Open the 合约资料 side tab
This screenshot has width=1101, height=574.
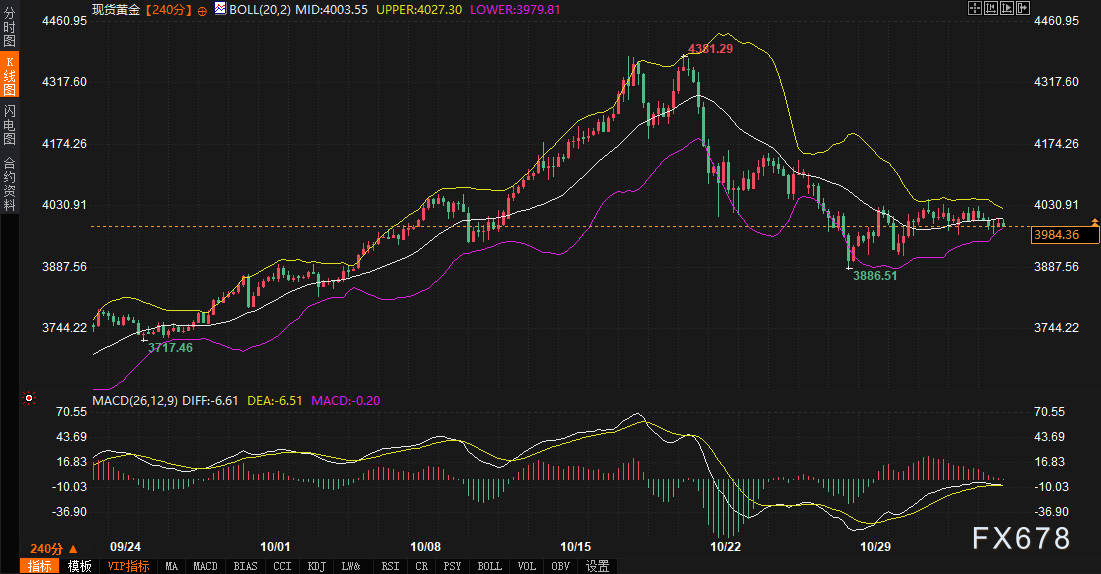tap(10, 182)
